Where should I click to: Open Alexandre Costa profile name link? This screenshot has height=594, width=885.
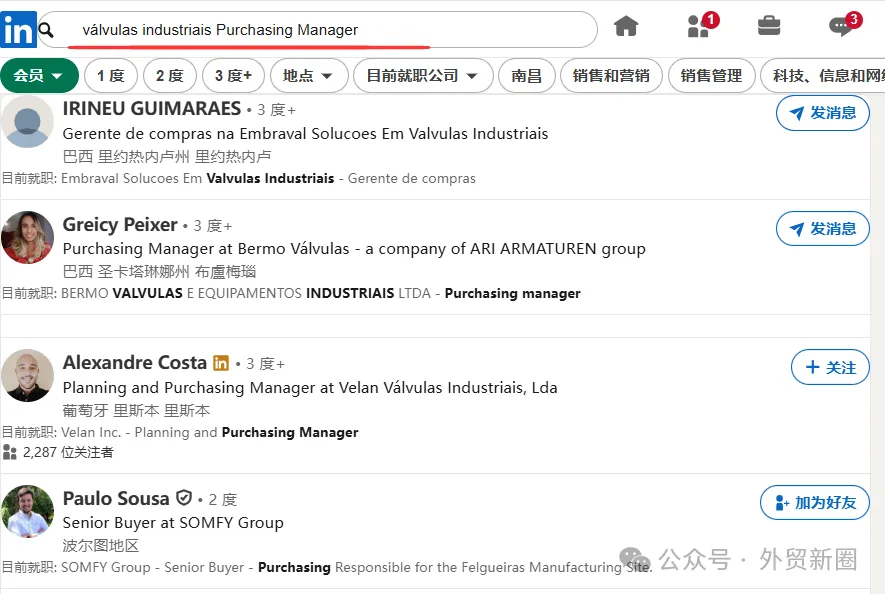[135, 362]
